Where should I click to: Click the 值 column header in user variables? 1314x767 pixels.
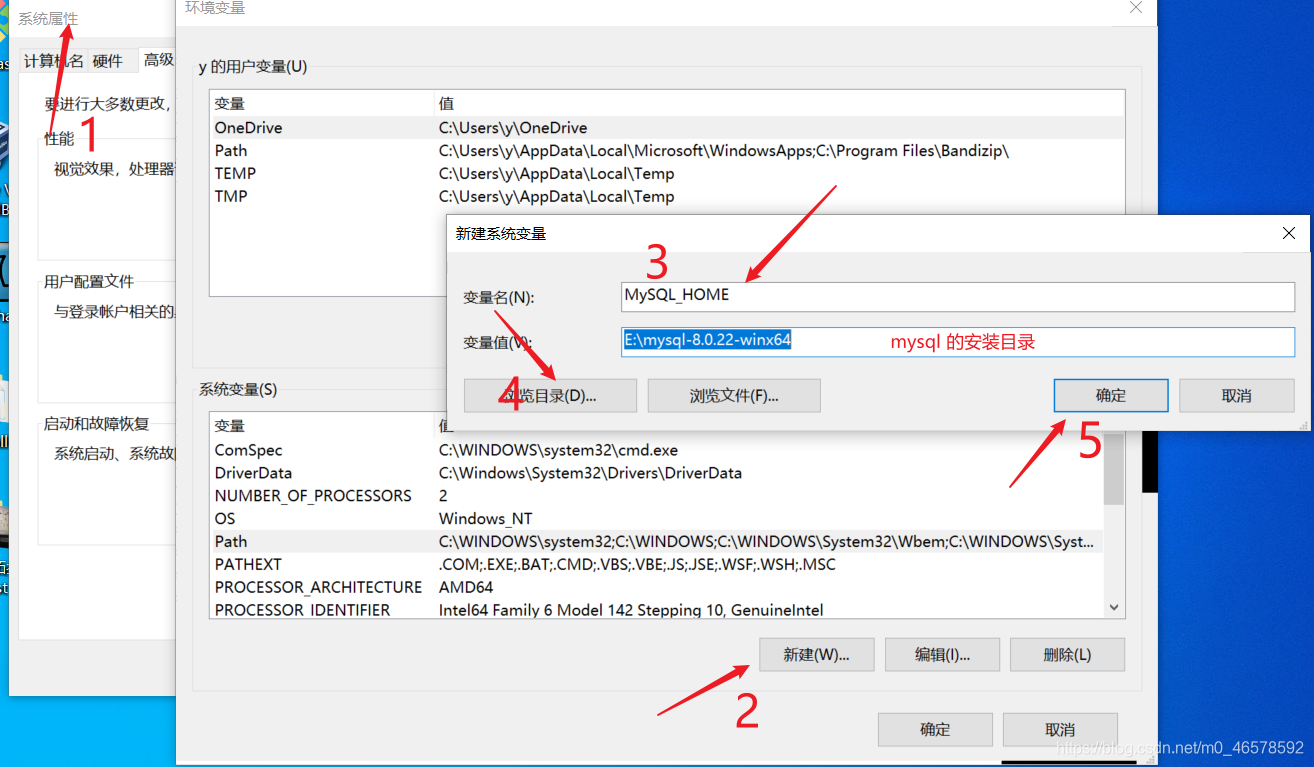[x=779, y=104]
